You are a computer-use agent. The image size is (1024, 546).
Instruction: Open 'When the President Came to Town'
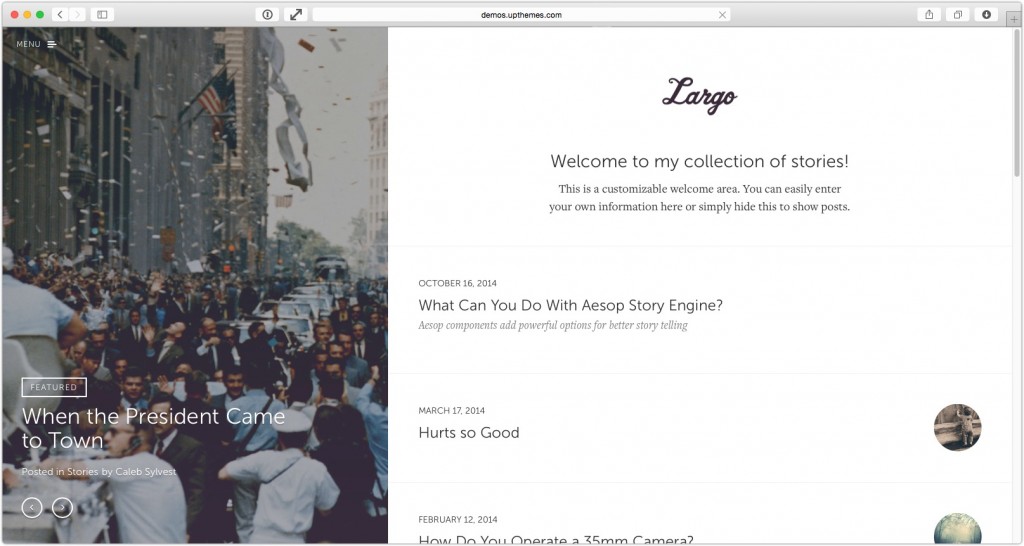[153, 428]
